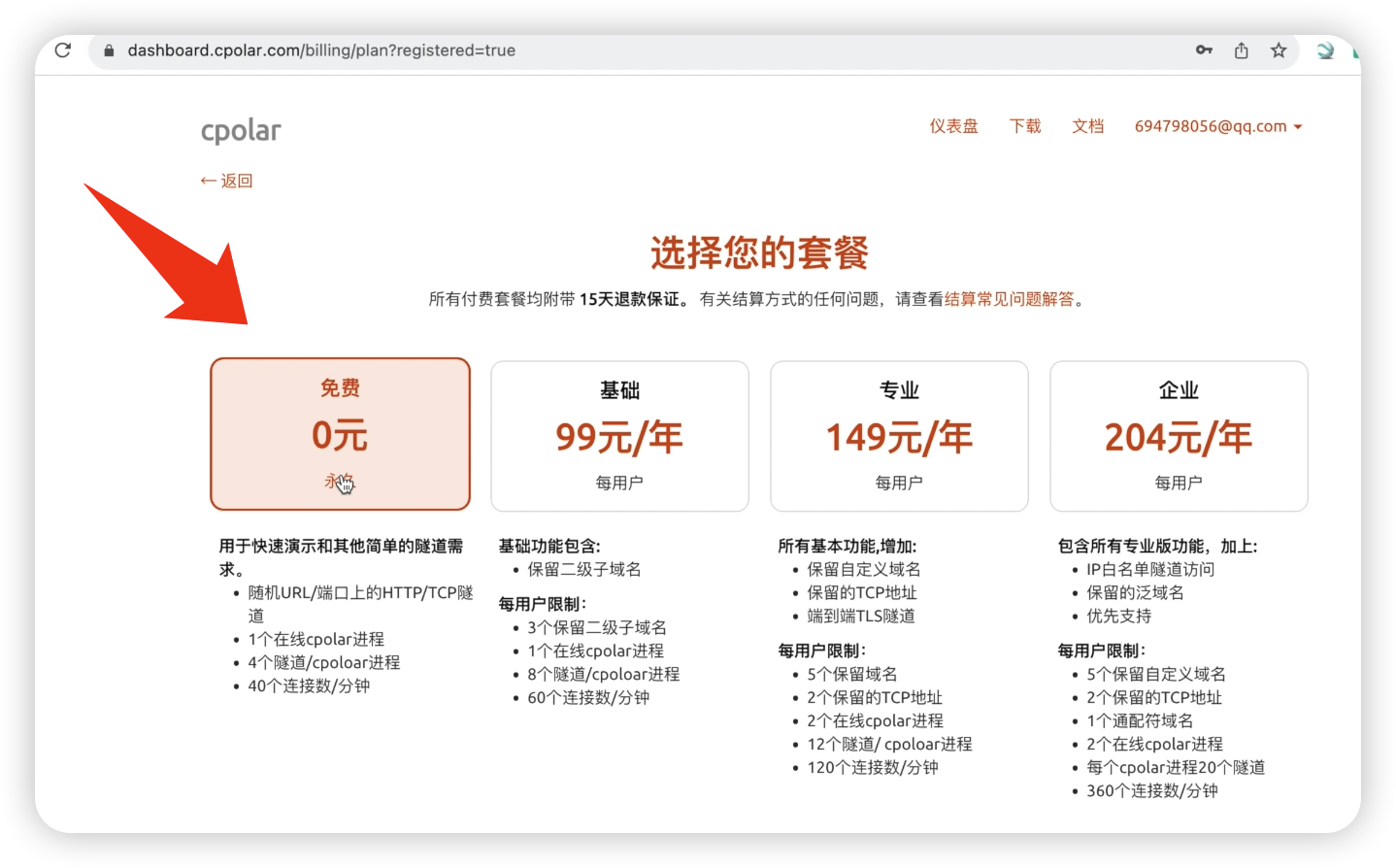The height and width of the screenshot is (868, 1396).
Task: Click the 1个通配符域名 item
Action: pos(1140,721)
